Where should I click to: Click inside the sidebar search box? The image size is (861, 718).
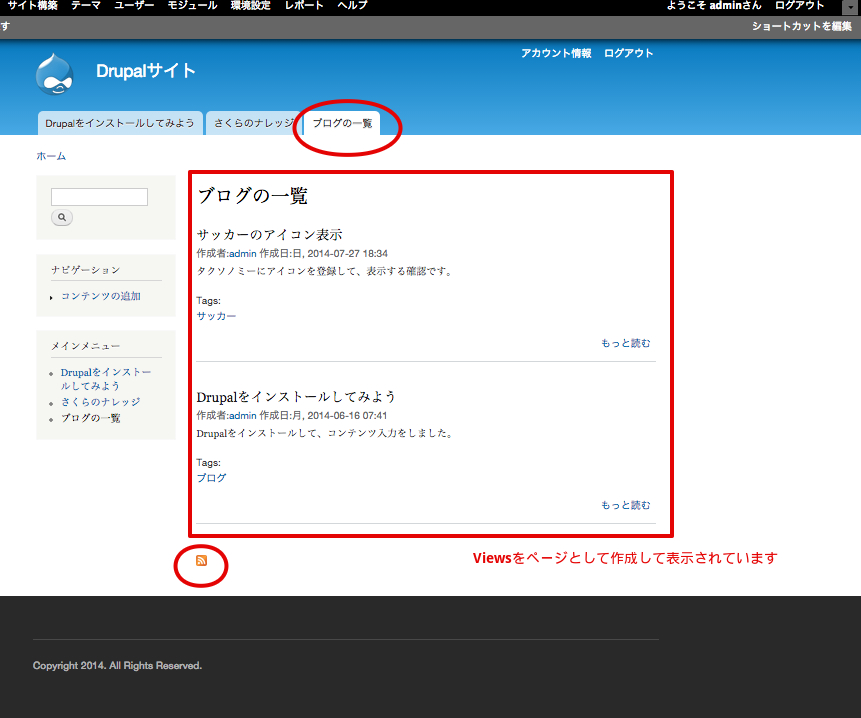coord(99,196)
